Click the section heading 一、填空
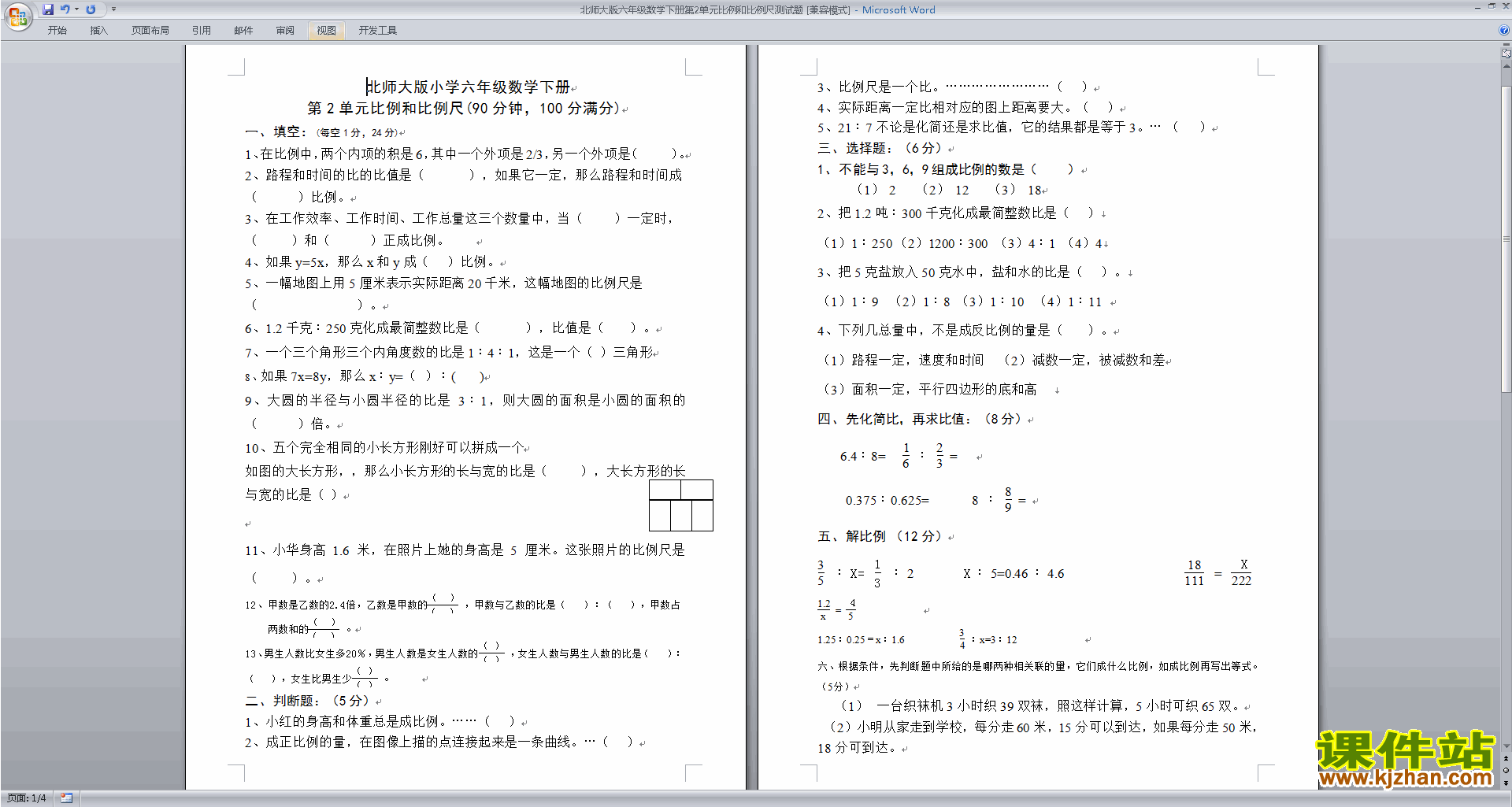Viewport: 1512px width, 807px height. click(x=275, y=131)
